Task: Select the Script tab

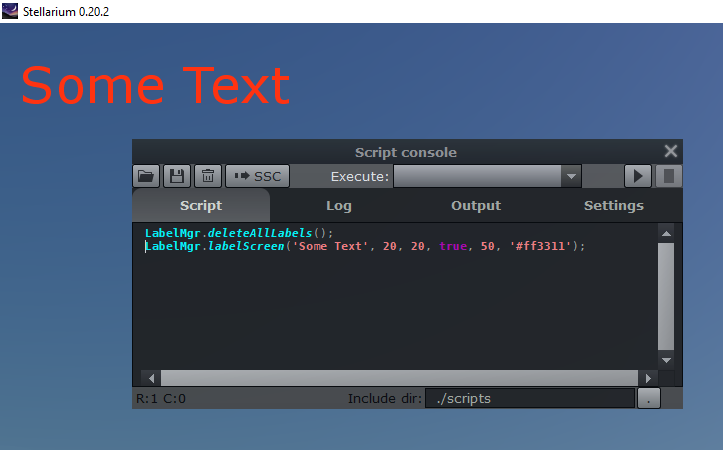Action: click(201, 206)
